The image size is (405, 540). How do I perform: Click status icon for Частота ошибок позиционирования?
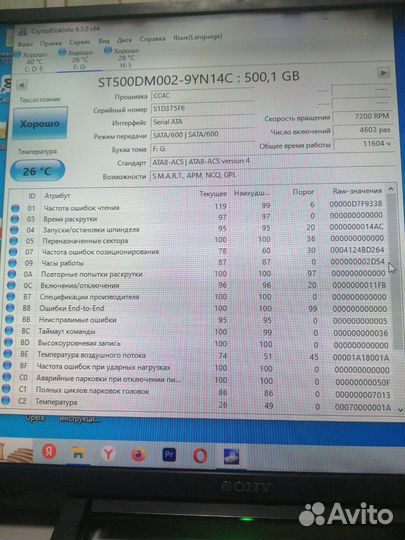pos(13,252)
